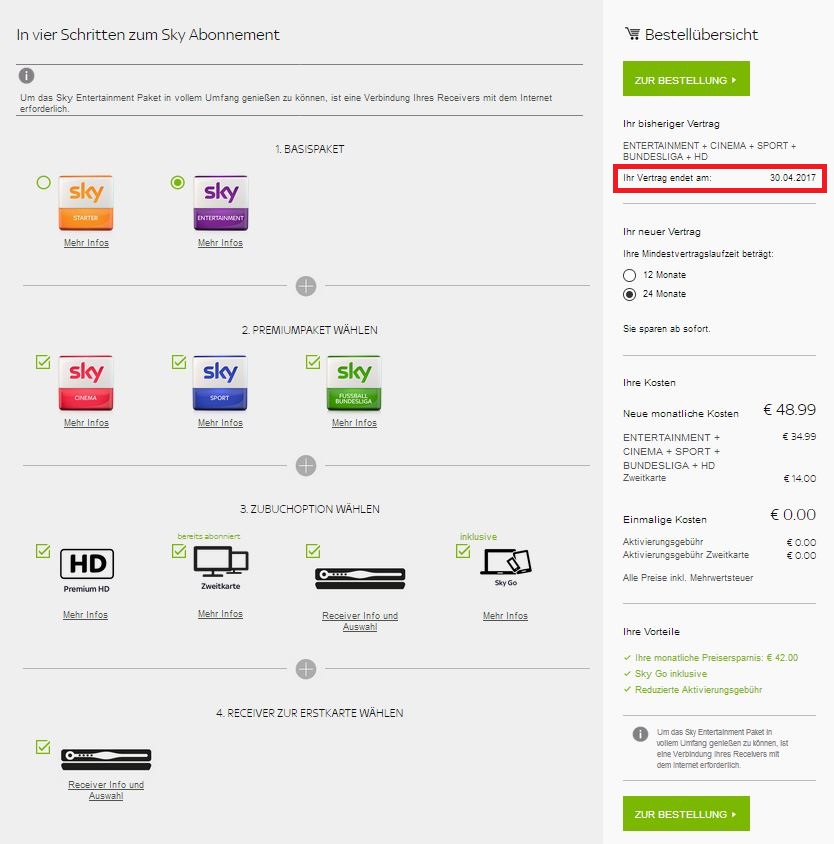This screenshot has height=844, width=834.
Task: Click the ZUR BESTELLUNG button above the contract summary
Action: [686, 79]
